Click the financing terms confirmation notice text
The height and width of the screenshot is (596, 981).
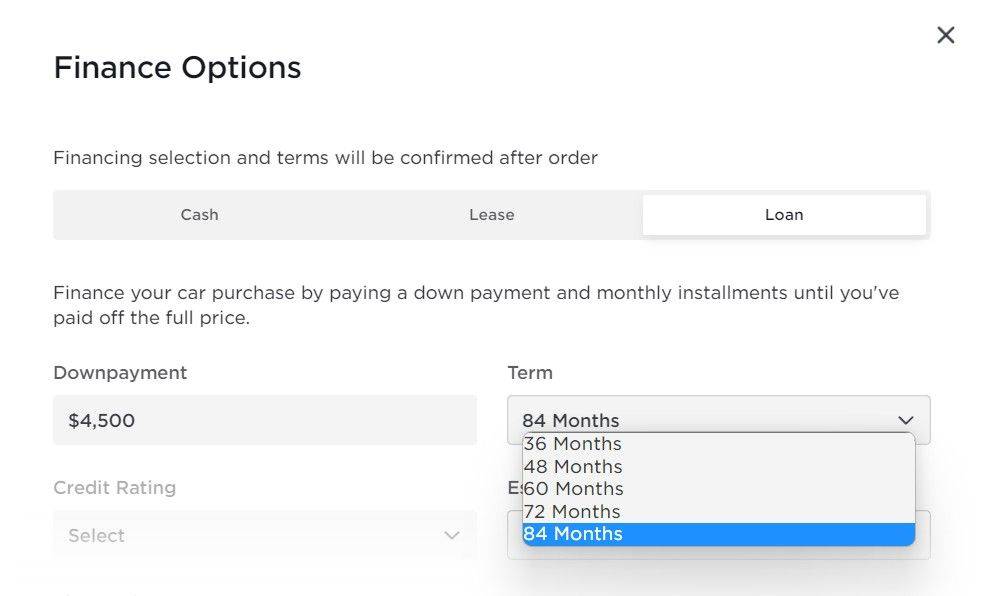point(325,158)
